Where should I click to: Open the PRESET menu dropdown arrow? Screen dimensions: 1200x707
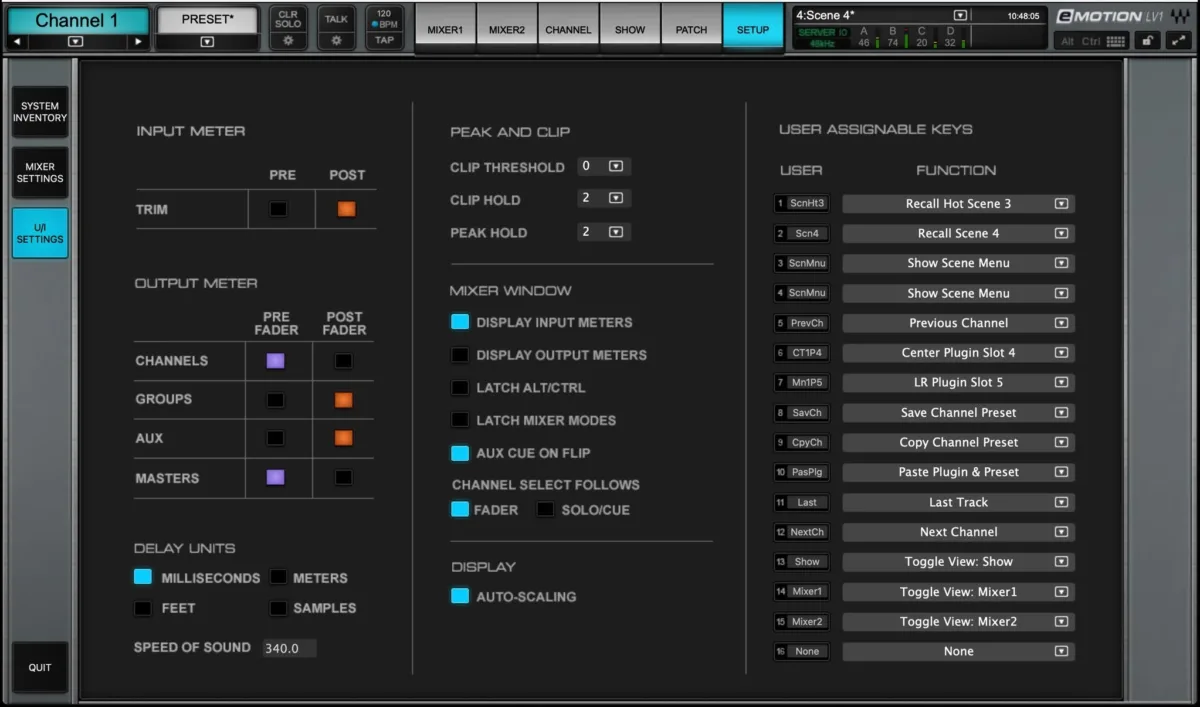coord(207,42)
